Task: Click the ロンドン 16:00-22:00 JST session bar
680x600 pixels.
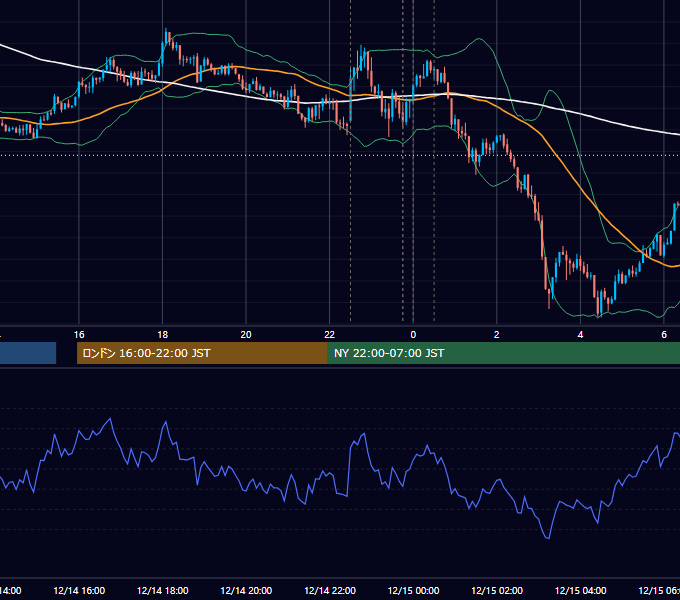Action: (202, 353)
